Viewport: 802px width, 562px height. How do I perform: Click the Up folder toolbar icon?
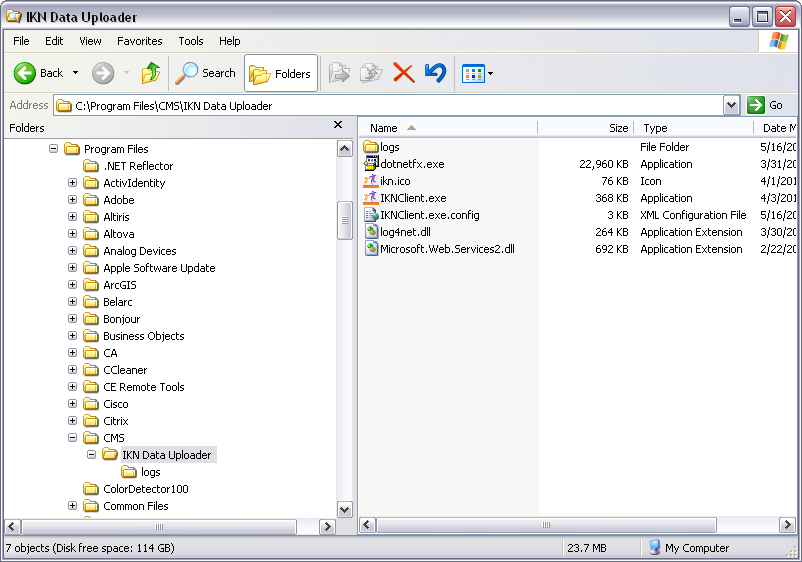point(151,73)
